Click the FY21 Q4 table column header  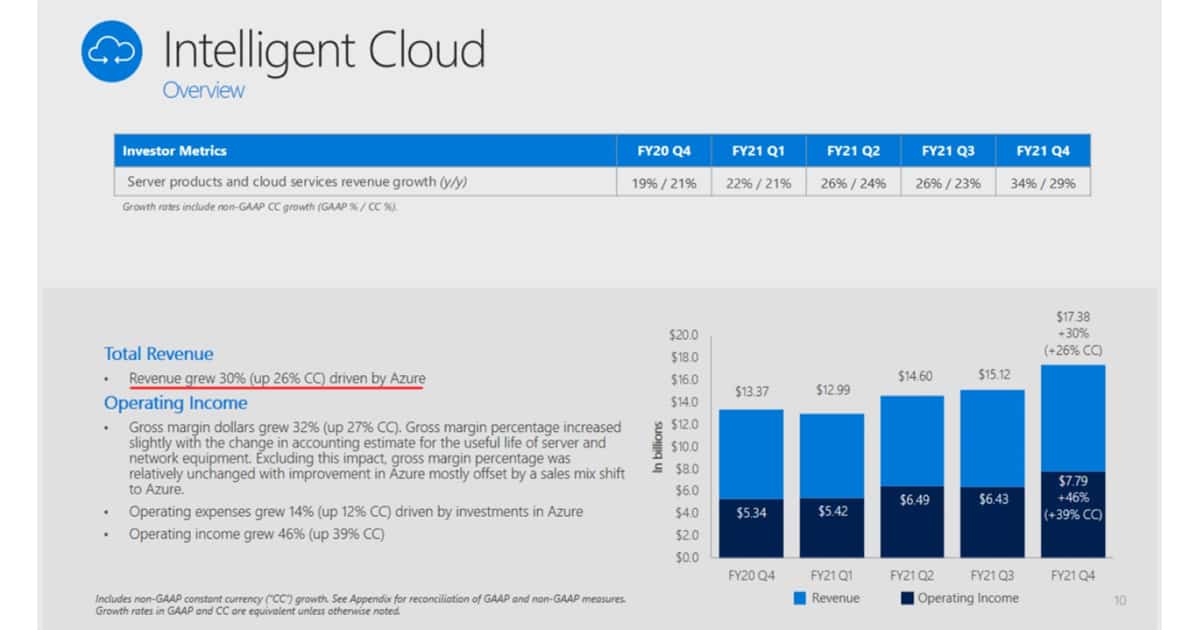coord(1043,151)
